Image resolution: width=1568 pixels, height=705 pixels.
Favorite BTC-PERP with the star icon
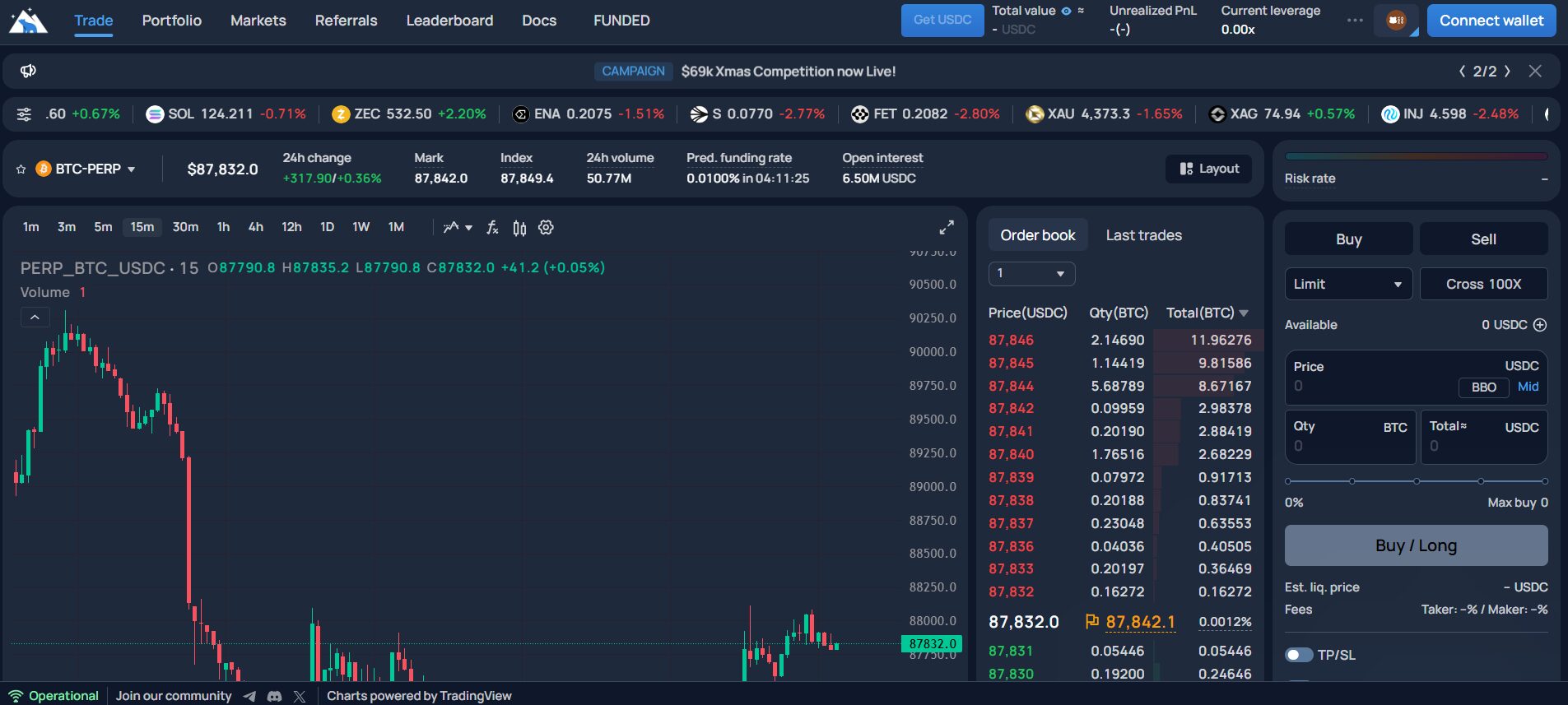coord(21,169)
